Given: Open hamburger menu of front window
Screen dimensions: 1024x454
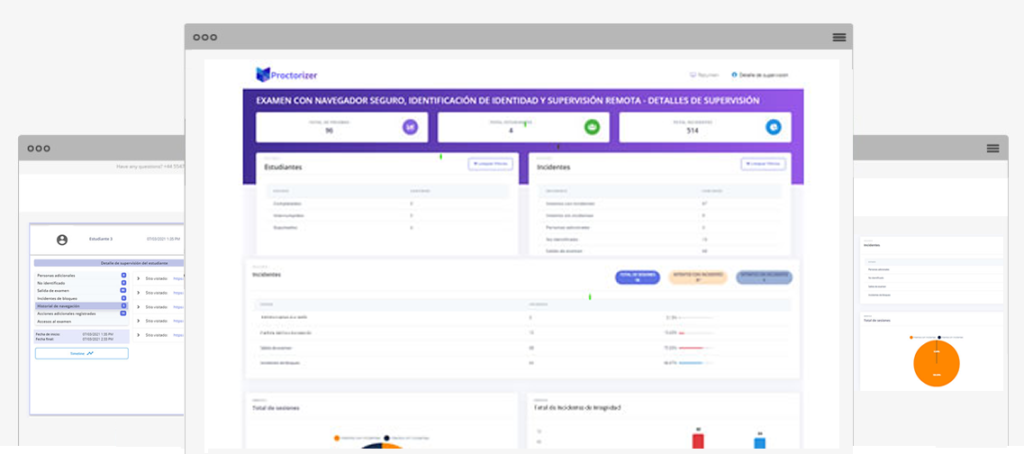Looking at the screenshot, I should [x=839, y=37].
